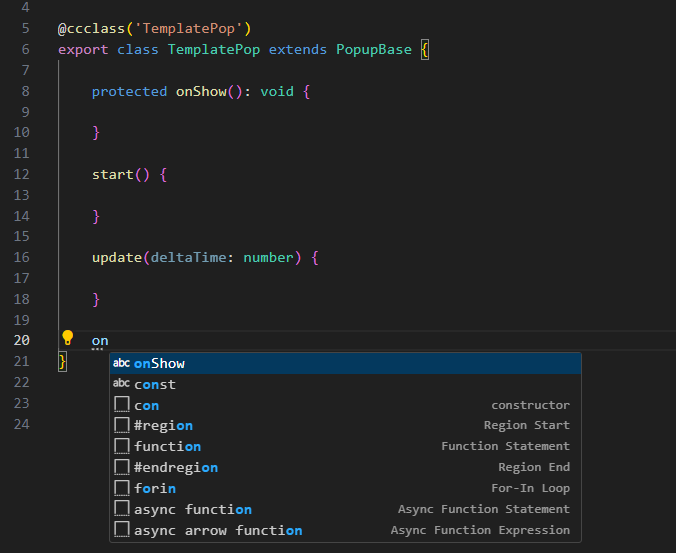Screen dimensions: 676x553
Task: Click the abc icon beside const suggestion
Action: (121, 384)
